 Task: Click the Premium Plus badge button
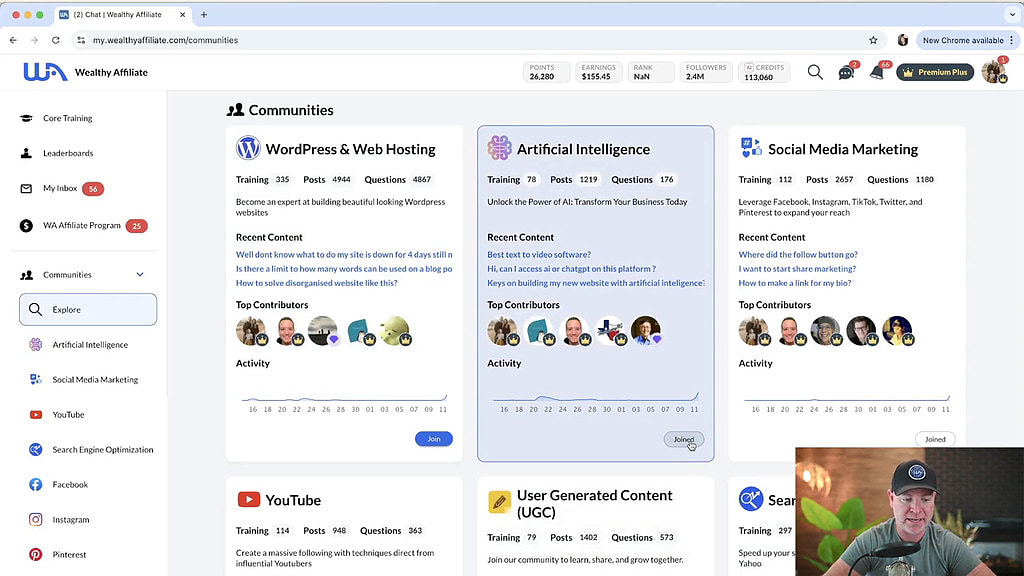(x=935, y=72)
